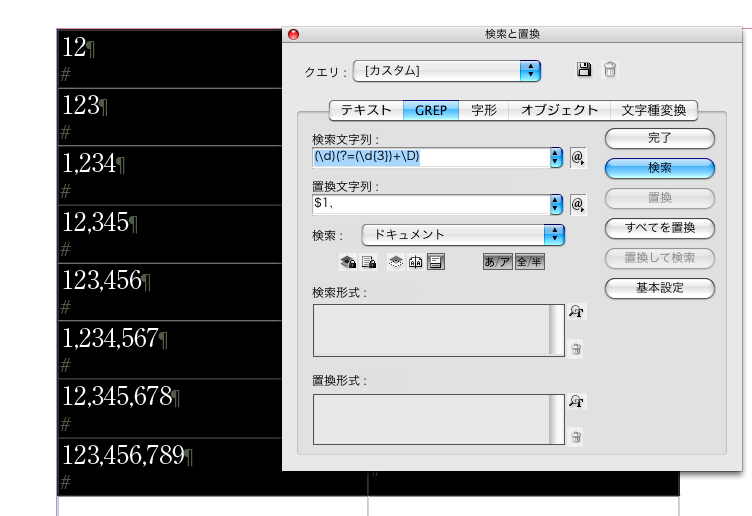Open the 検索文字列 history dropdown arrow
Image resolution: width=752 pixels, height=516 pixels.
pyautogui.click(x=556, y=157)
